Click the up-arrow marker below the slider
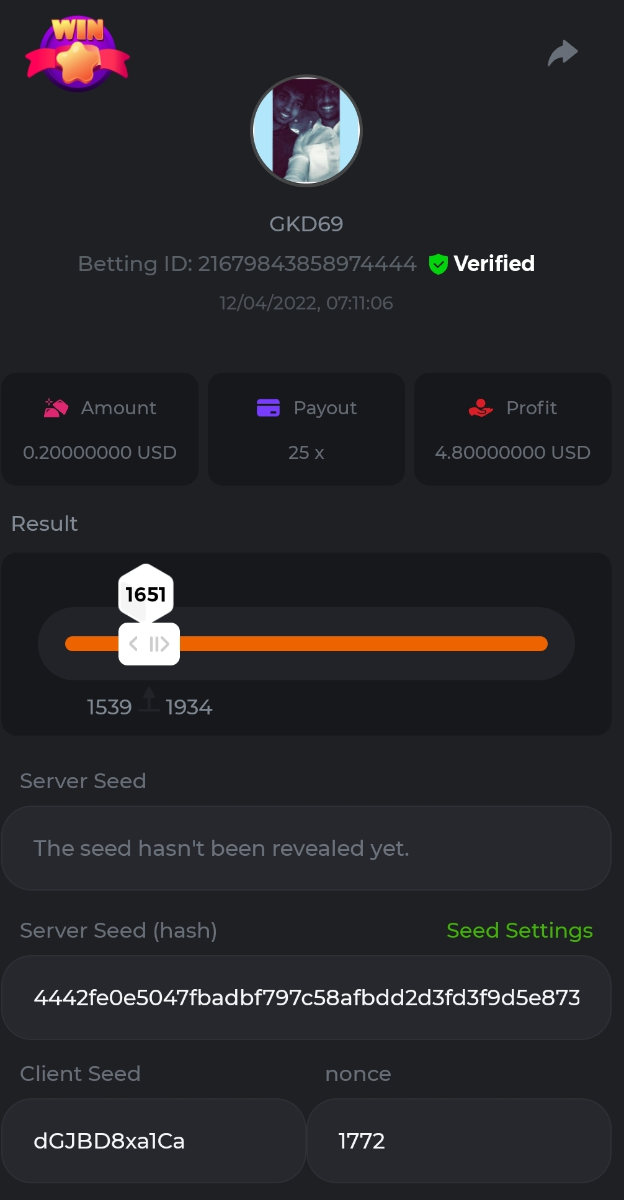This screenshot has width=624, height=1200. coord(149,700)
